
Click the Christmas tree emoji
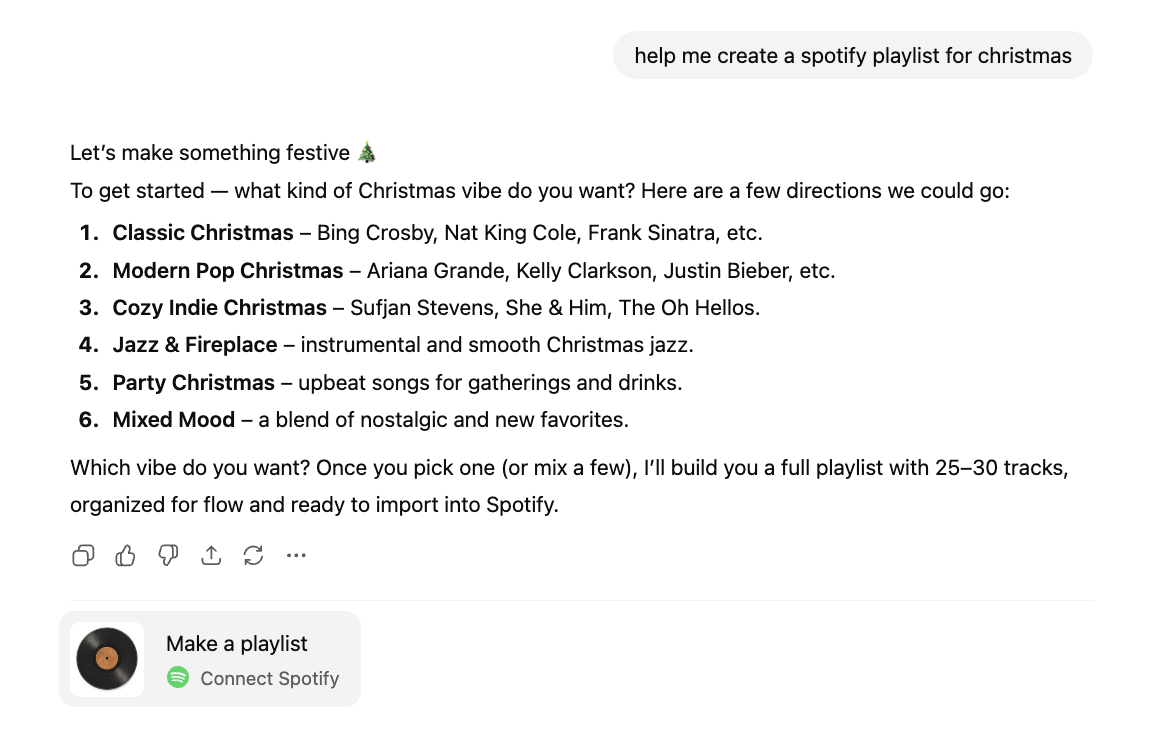tap(367, 152)
